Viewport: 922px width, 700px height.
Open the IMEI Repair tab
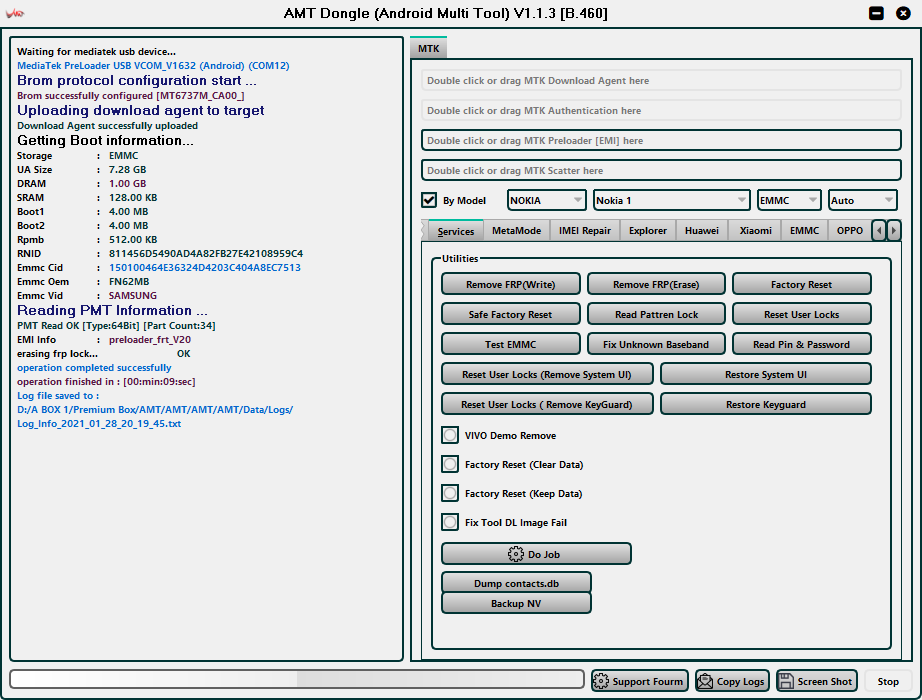click(x=584, y=231)
